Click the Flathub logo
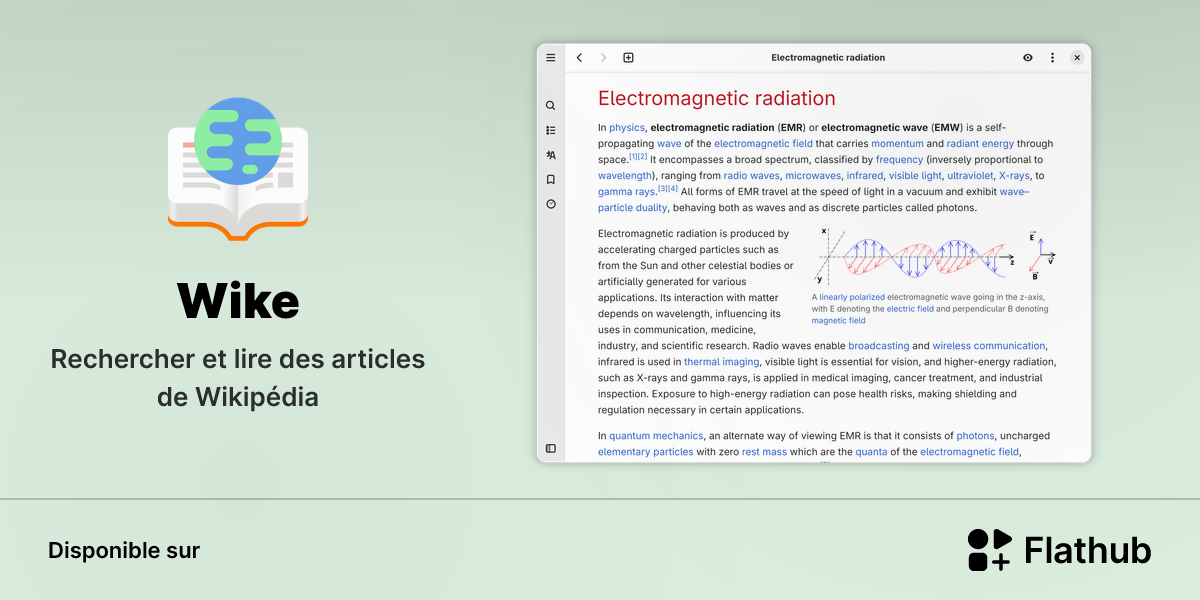The image size is (1200, 600). 1059,550
